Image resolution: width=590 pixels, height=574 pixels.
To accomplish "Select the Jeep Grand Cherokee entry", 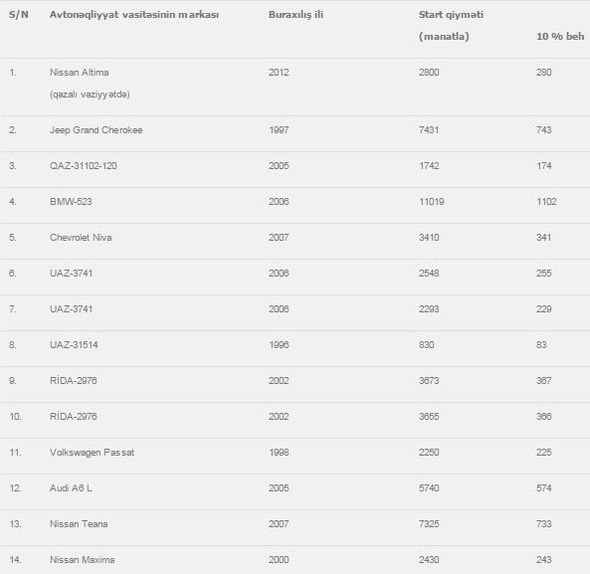I will click(96, 130).
